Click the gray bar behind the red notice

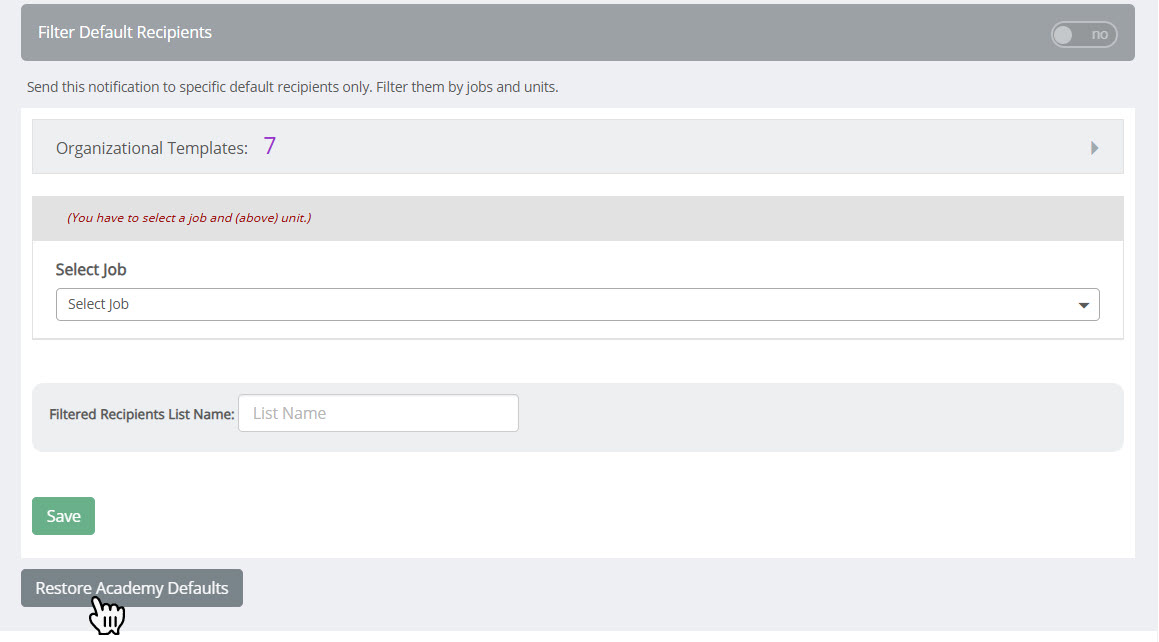click(x=700, y=218)
